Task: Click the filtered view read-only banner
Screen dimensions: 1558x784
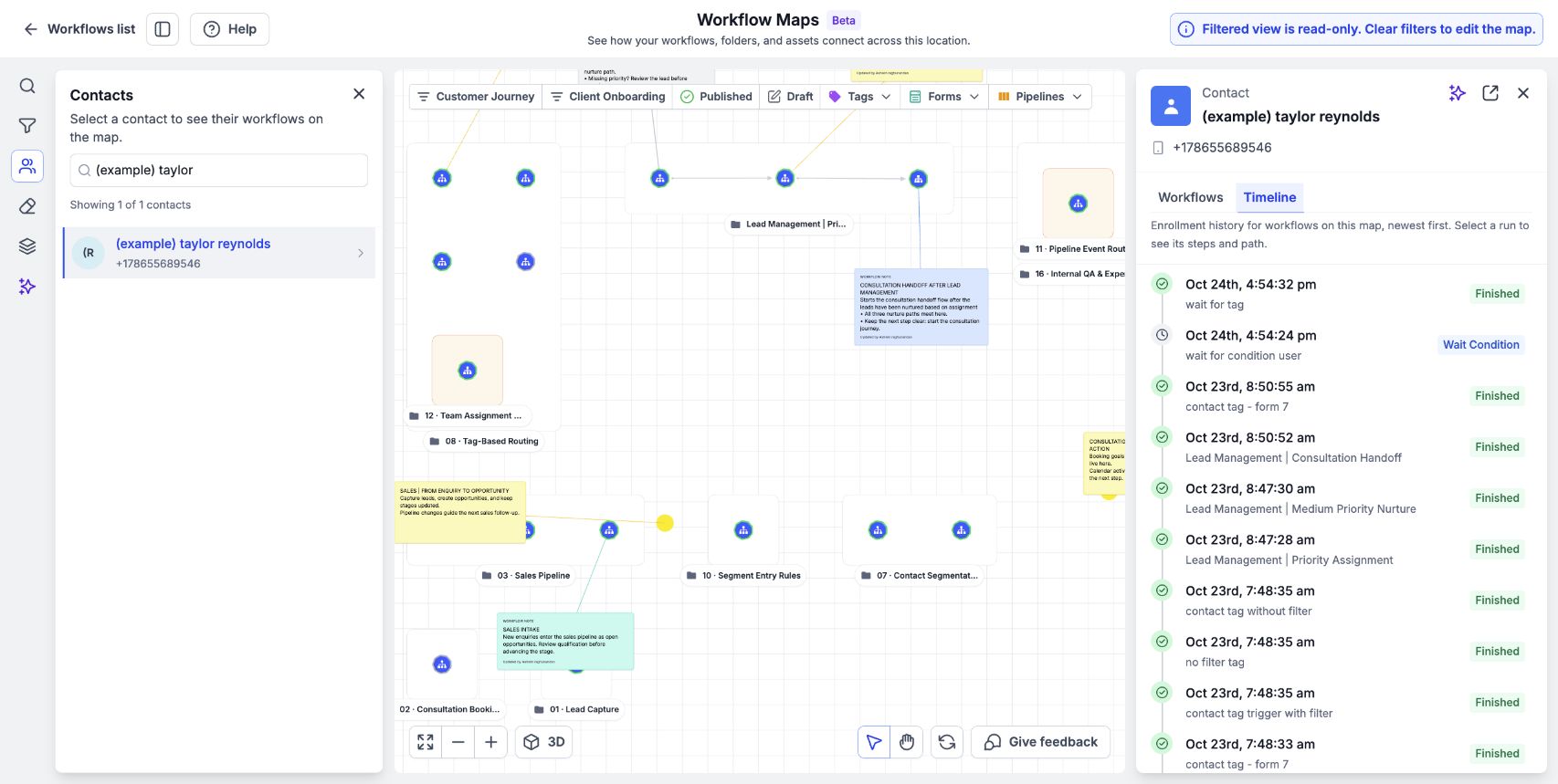Action: coord(1356,29)
